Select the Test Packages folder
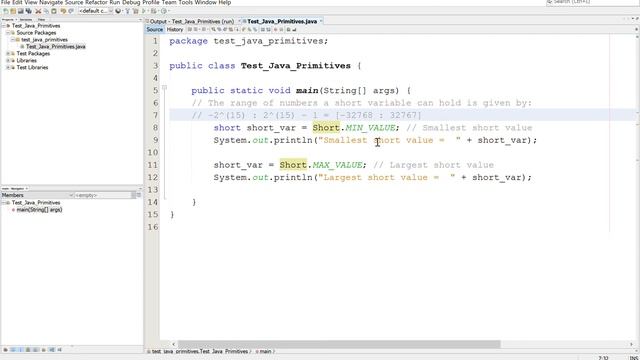Image resolution: width=640 pixels, height=360 pixels. (33, 53)
